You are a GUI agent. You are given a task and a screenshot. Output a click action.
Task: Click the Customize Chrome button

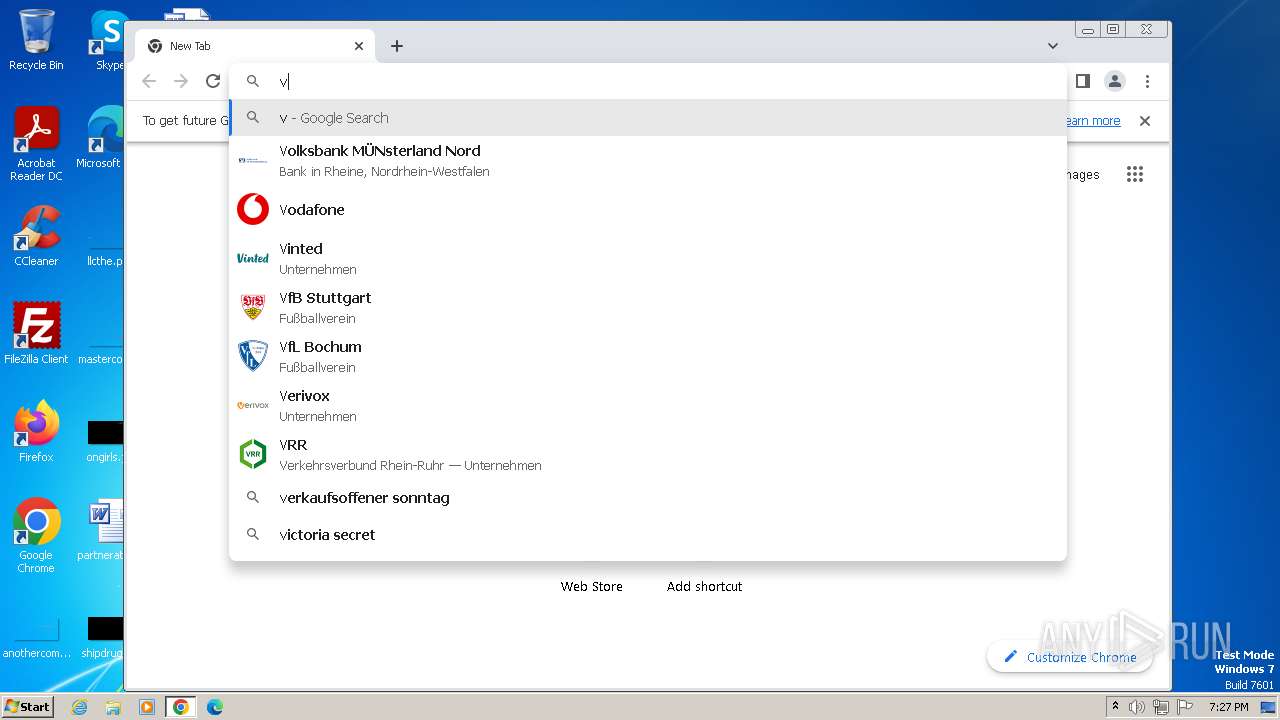tap(1069, 657)
